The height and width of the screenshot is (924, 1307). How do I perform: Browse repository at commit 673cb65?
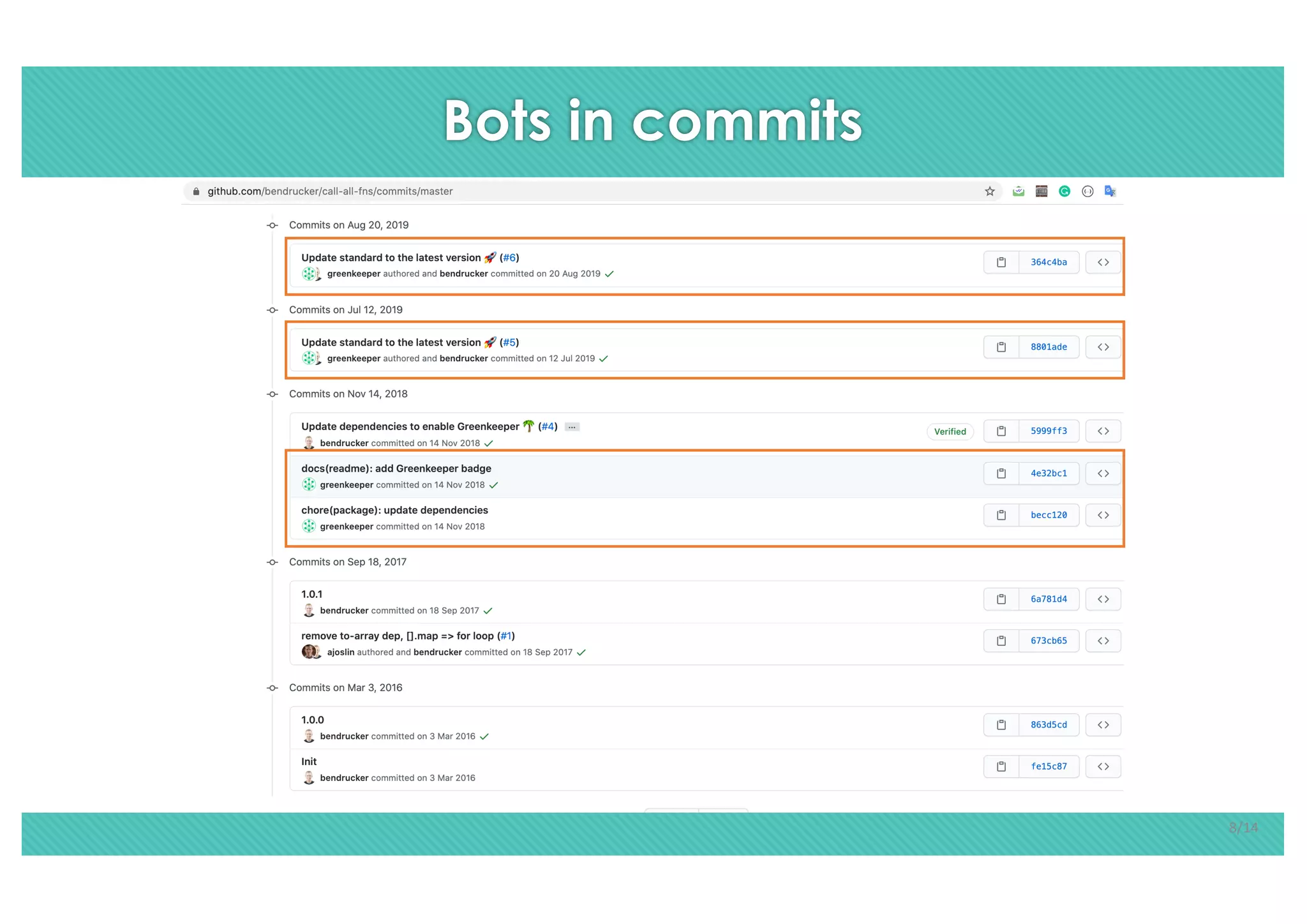tap(1103, 641)
